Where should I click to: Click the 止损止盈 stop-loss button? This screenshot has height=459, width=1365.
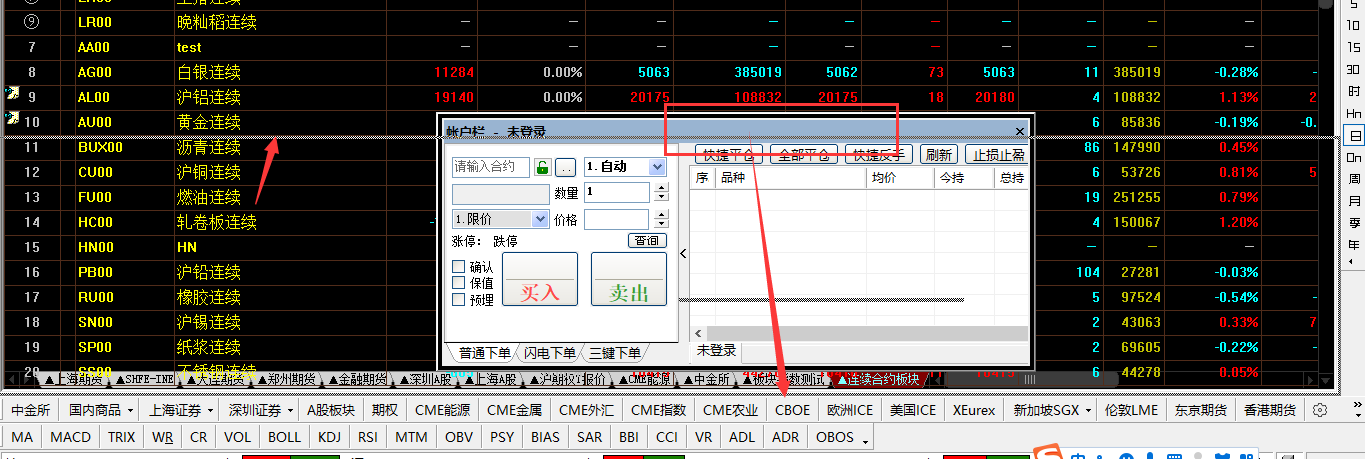pyautogui.click(x=997, y=155)
